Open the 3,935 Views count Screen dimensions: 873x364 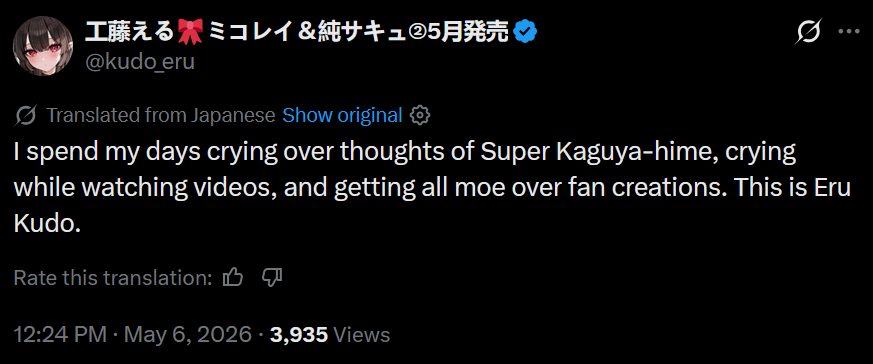330,335
